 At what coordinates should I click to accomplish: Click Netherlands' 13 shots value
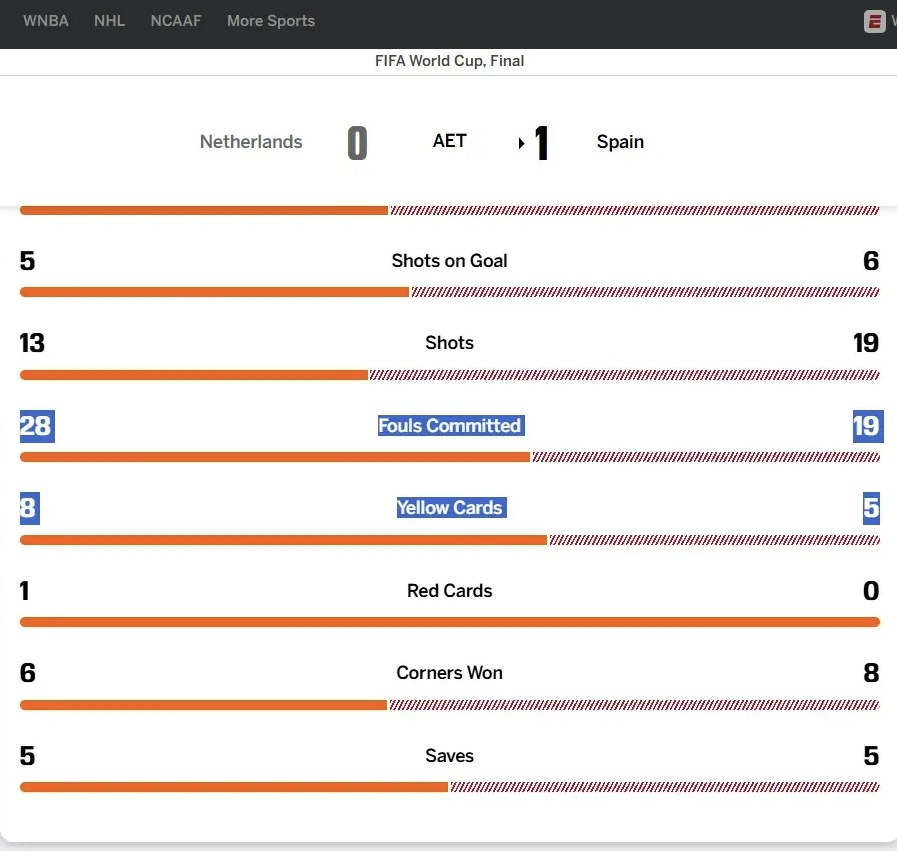[32, 343]
